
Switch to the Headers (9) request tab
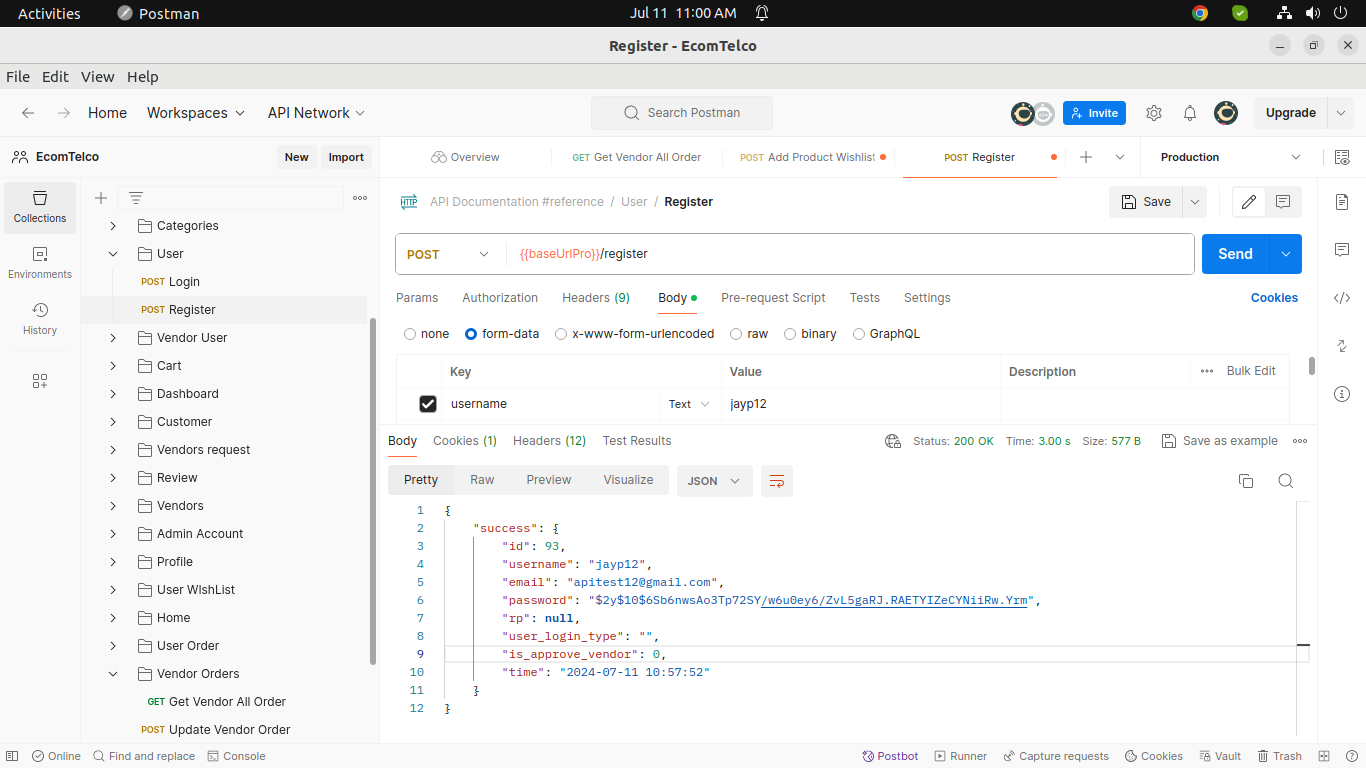click(596, 298)
